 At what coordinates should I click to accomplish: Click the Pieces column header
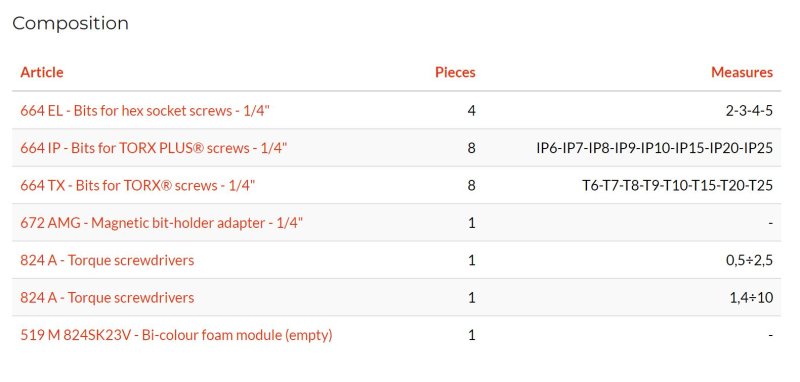pyautogui.click(x=455, y=72)
